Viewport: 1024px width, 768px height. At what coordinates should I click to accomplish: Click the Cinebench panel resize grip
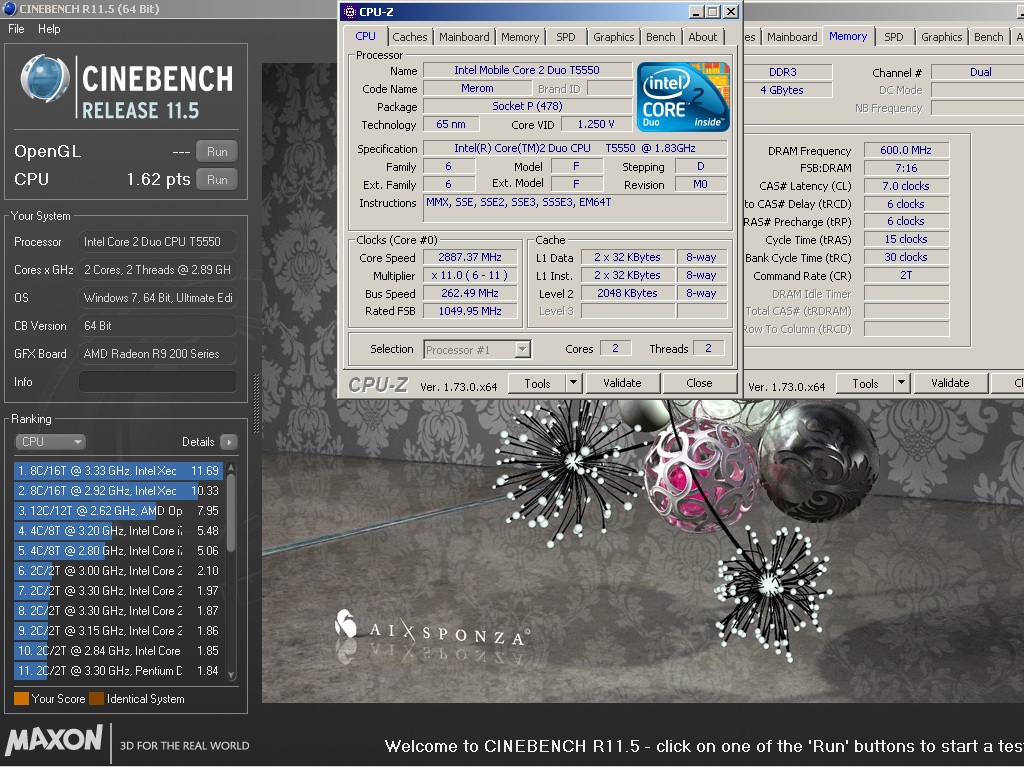pos(256,404)
